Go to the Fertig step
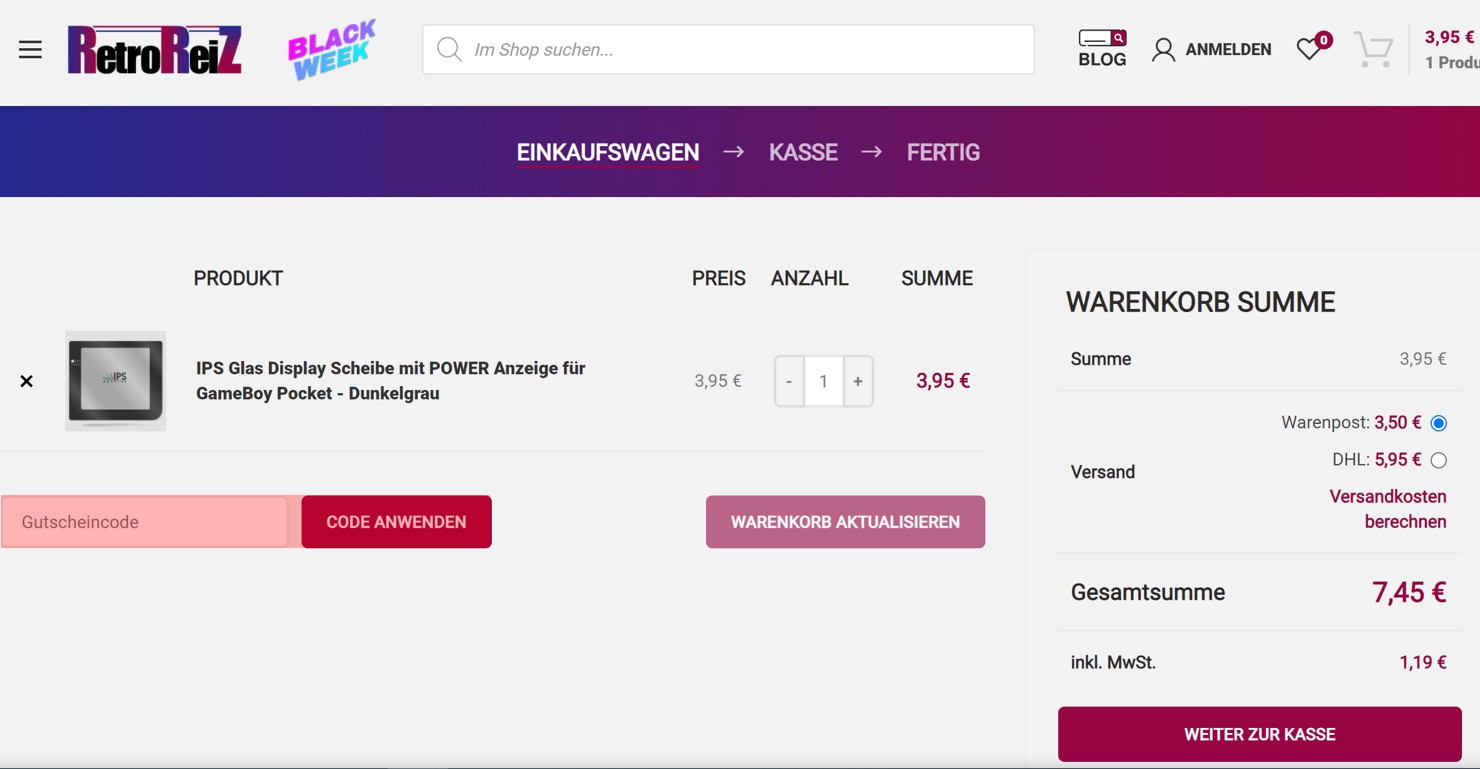This screenshot has width=1480, height=769. tap(943, 153)
